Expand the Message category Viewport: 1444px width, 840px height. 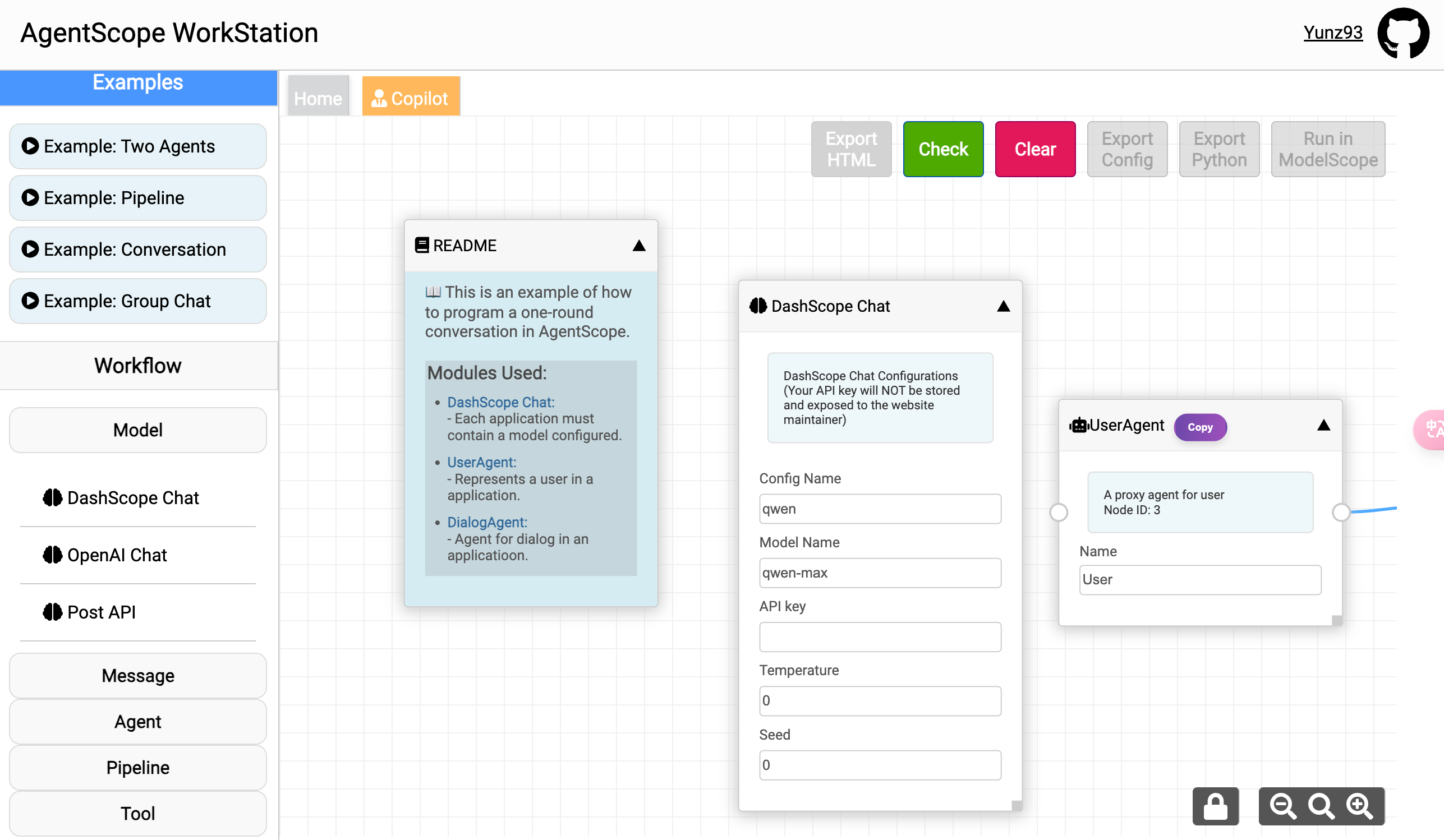coord(138,676)
